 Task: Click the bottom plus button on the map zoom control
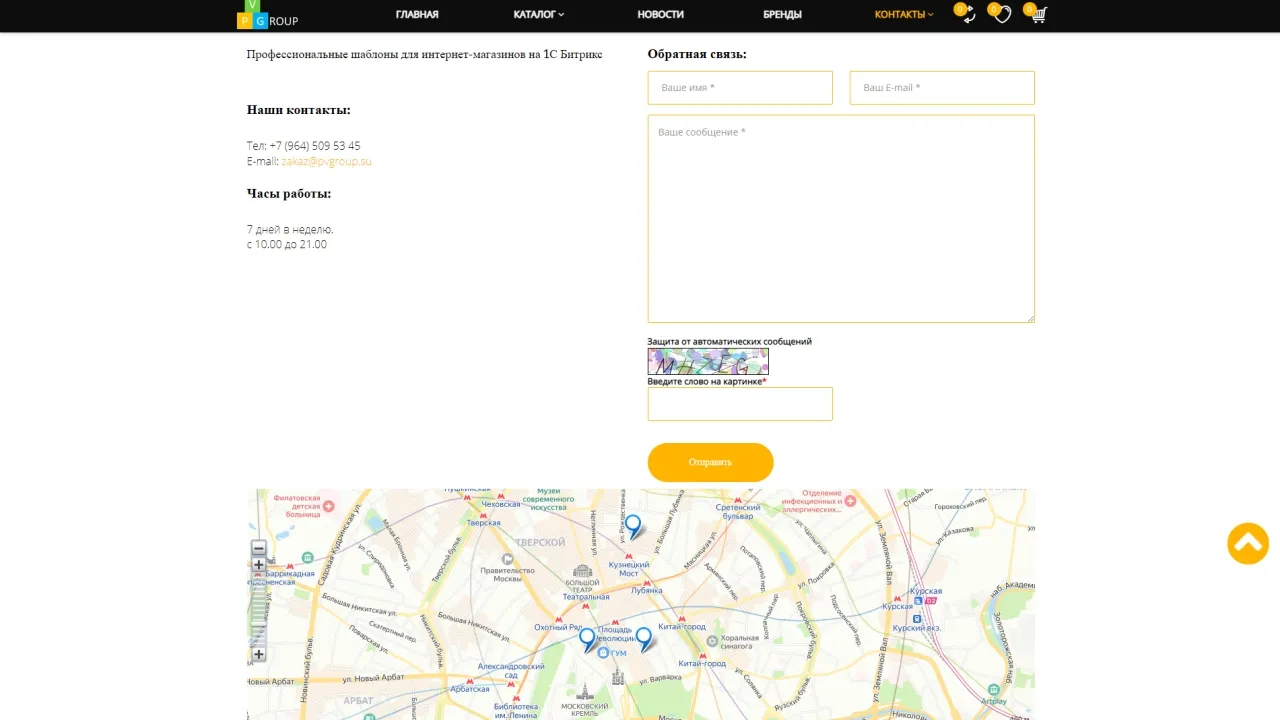259,654
